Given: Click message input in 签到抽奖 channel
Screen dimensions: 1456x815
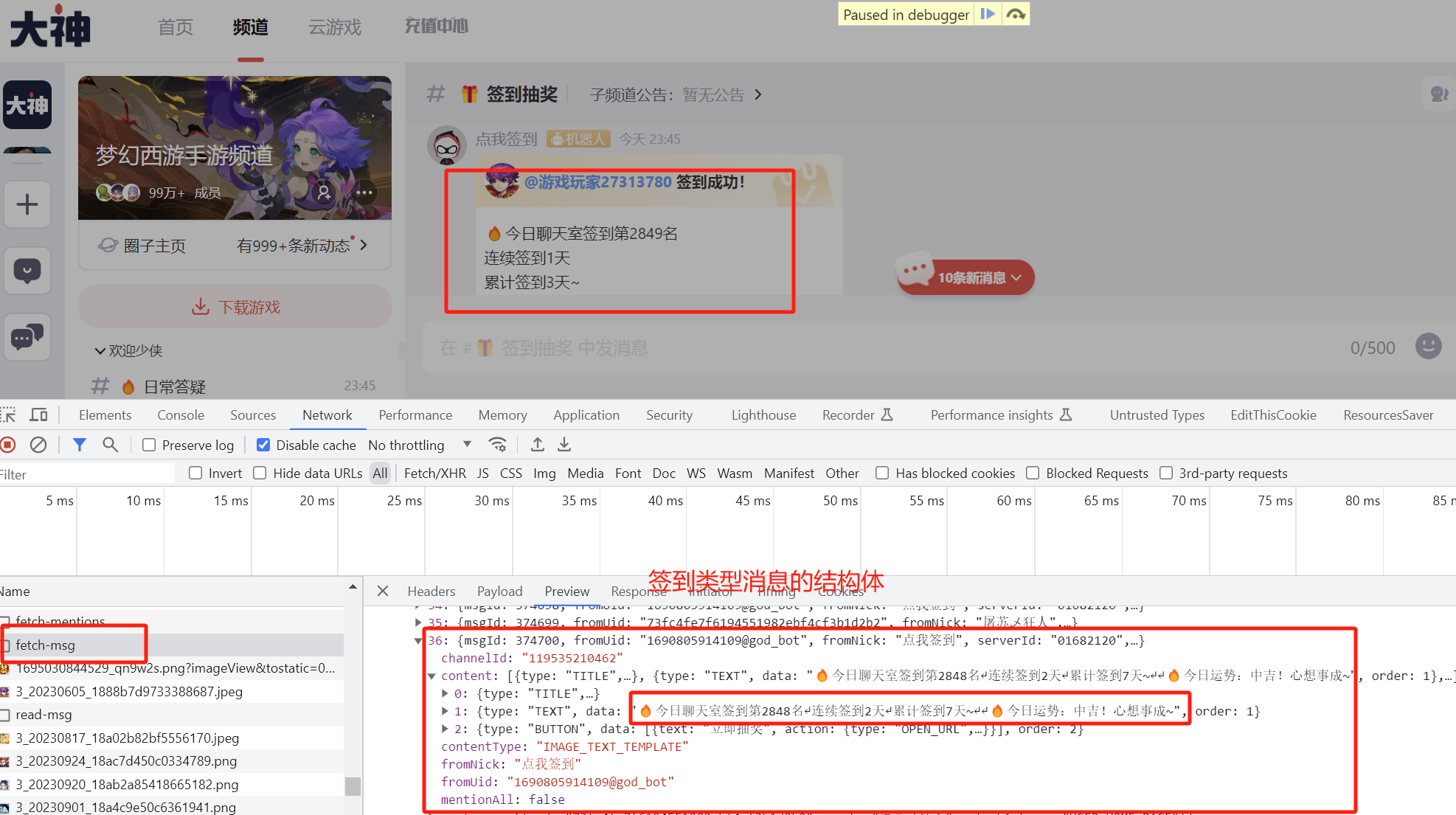Looking at the screenshot, I should click(885, 347).
